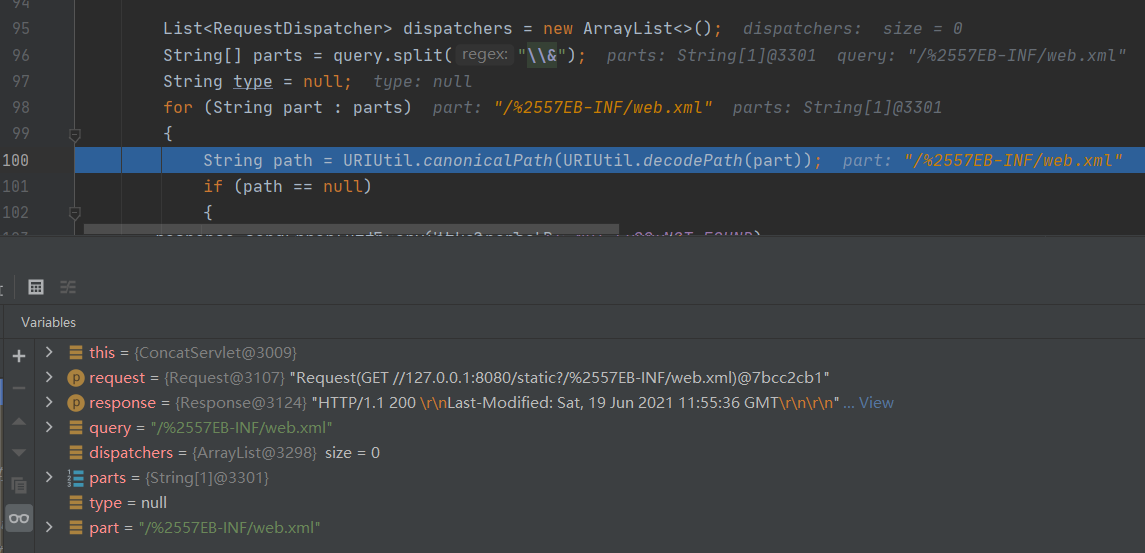Image resolution: width=1145 pixels, height=553 pixels.
Task: Click the move watch up arrow
Action: [18, 421]
